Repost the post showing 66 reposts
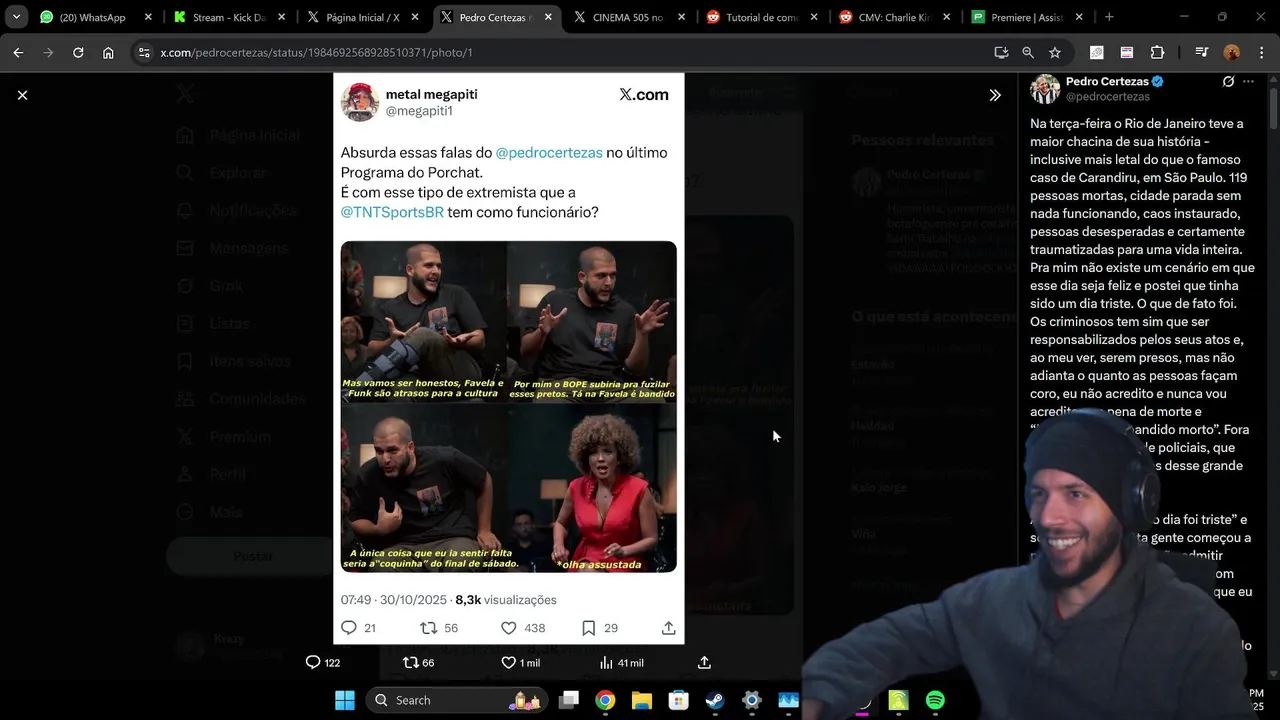The height and width of the screenshot is (720, 1280). coord(418,663)
